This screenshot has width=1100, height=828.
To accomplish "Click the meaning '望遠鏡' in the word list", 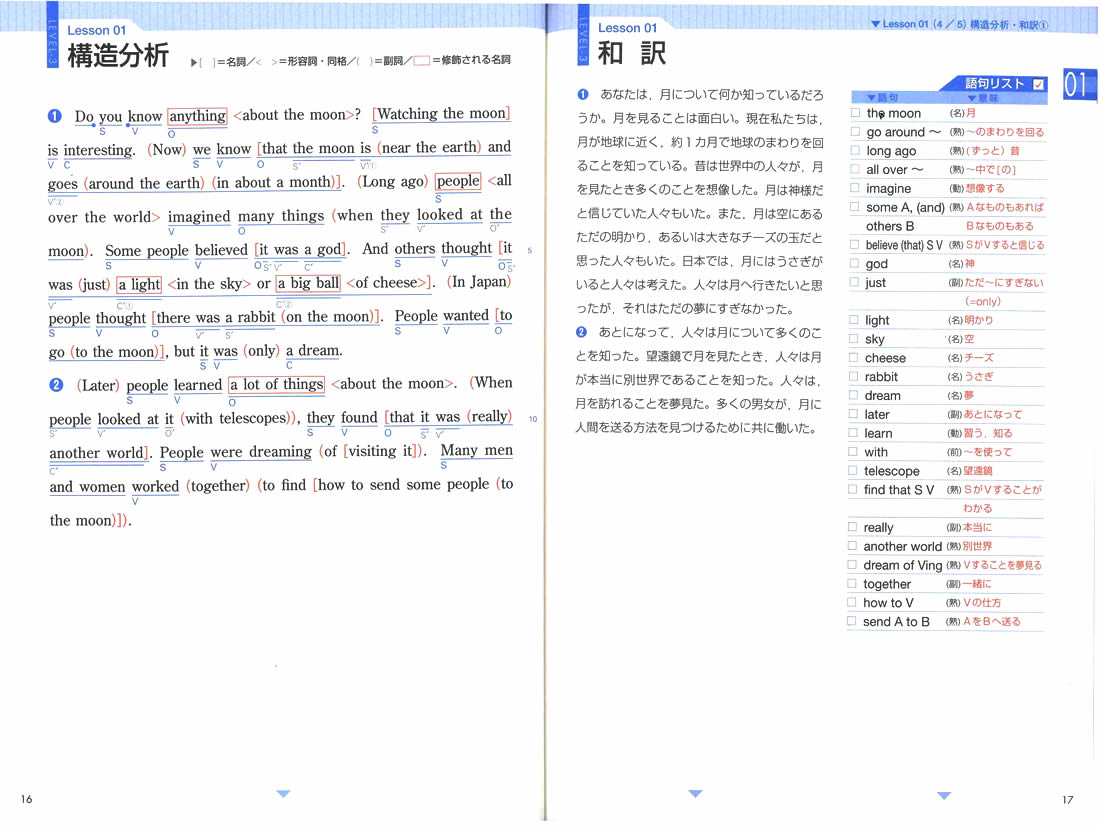I will [978, 471].
